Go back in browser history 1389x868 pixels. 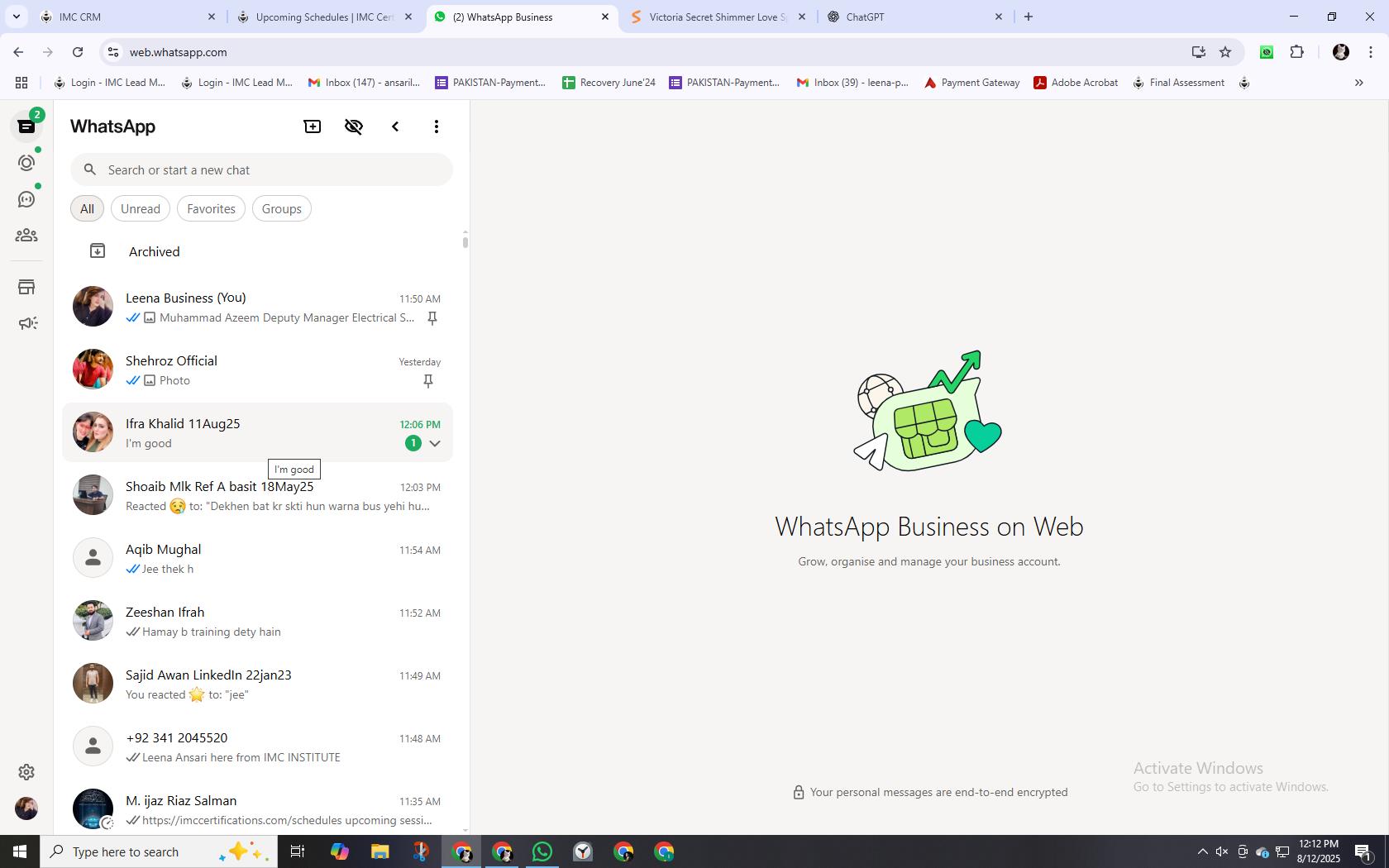click(x=18, y=52)
